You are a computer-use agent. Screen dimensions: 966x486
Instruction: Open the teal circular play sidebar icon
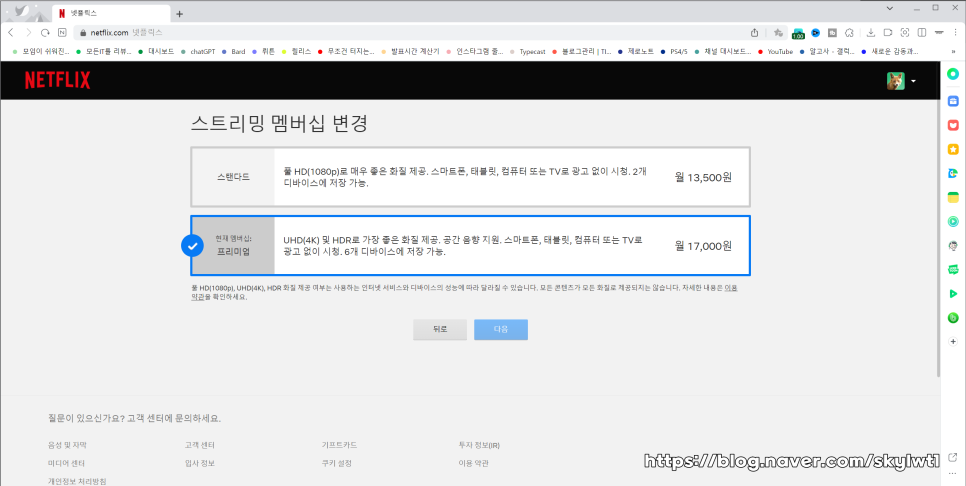click(x=953, y=221)
